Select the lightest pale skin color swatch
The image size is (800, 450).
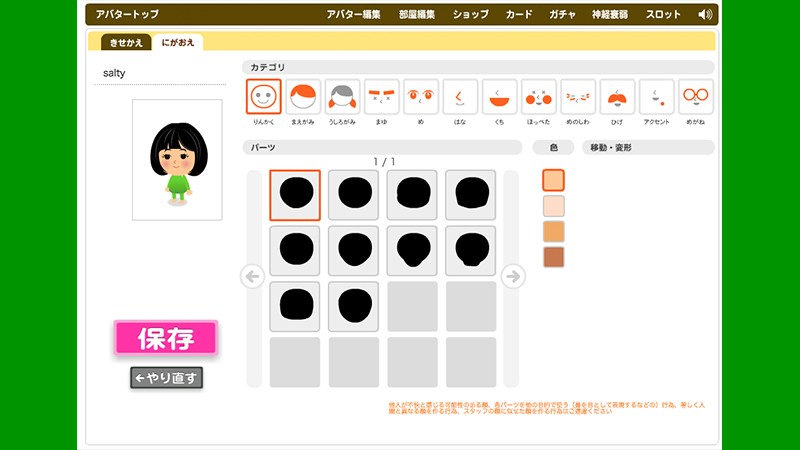click(x=553, y=205)
